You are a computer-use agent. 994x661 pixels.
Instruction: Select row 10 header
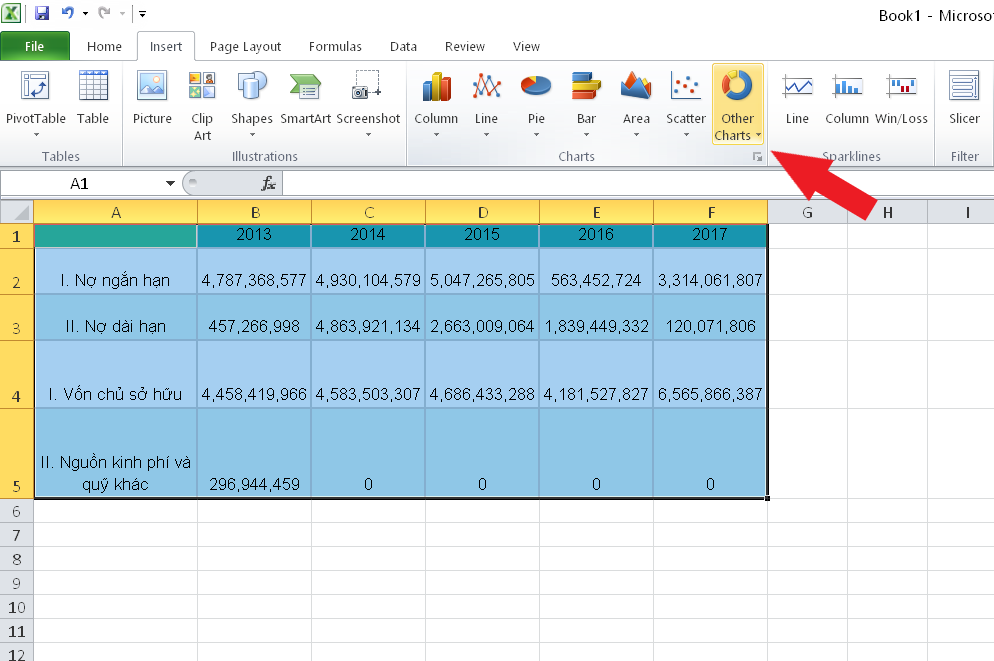(16, 607)
